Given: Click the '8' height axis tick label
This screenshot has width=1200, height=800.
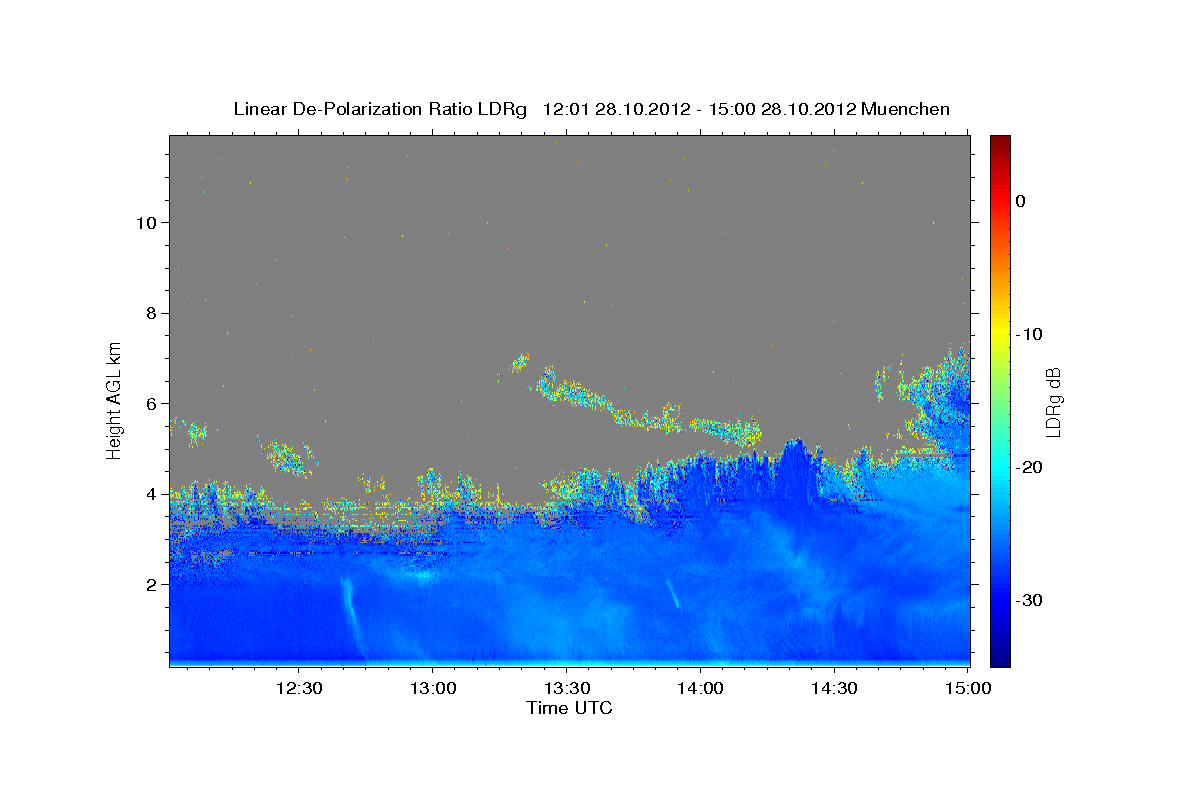Looking at the screenshot, I should coord(149,313).
